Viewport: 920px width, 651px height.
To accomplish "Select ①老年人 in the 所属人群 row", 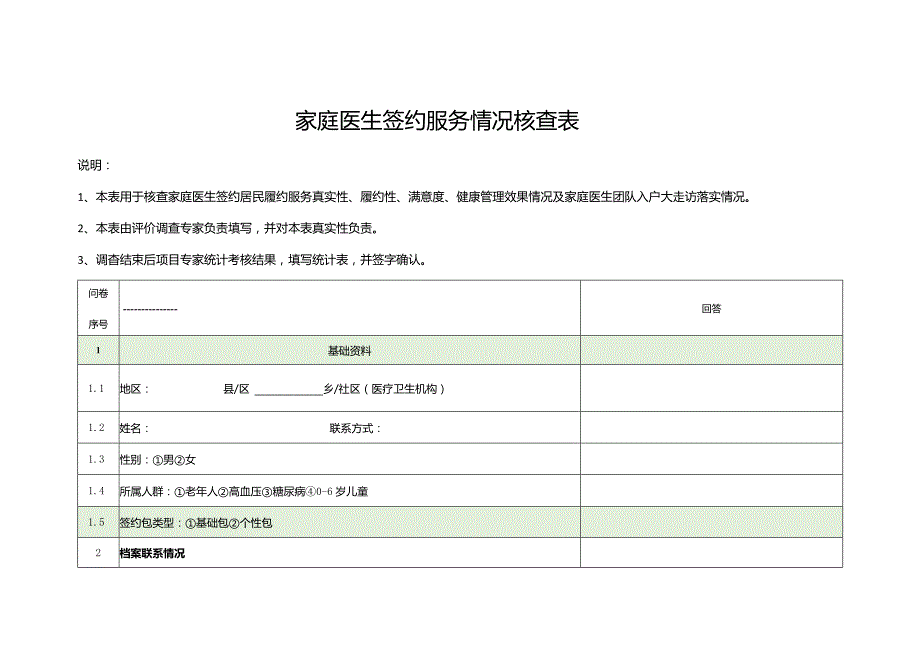I will 196,489.
